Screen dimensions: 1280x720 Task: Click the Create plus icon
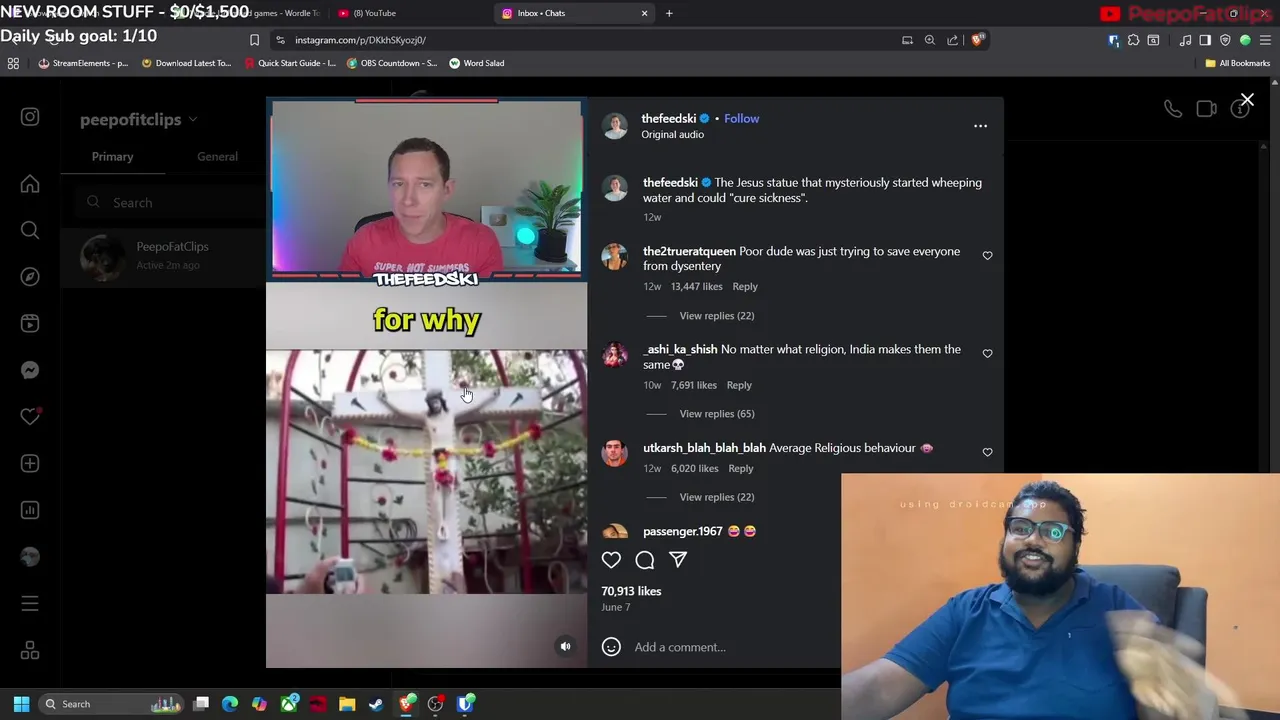click(30, 463)
